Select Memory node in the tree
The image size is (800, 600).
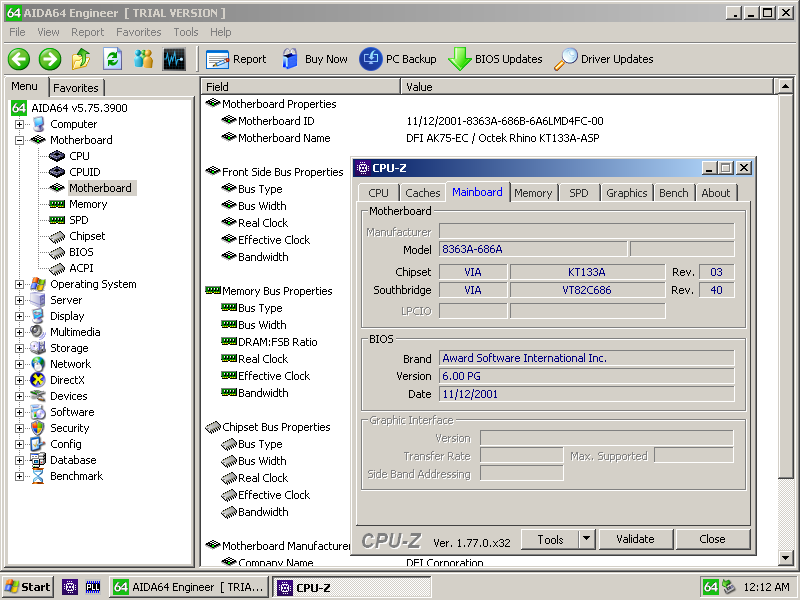(88, 204)
